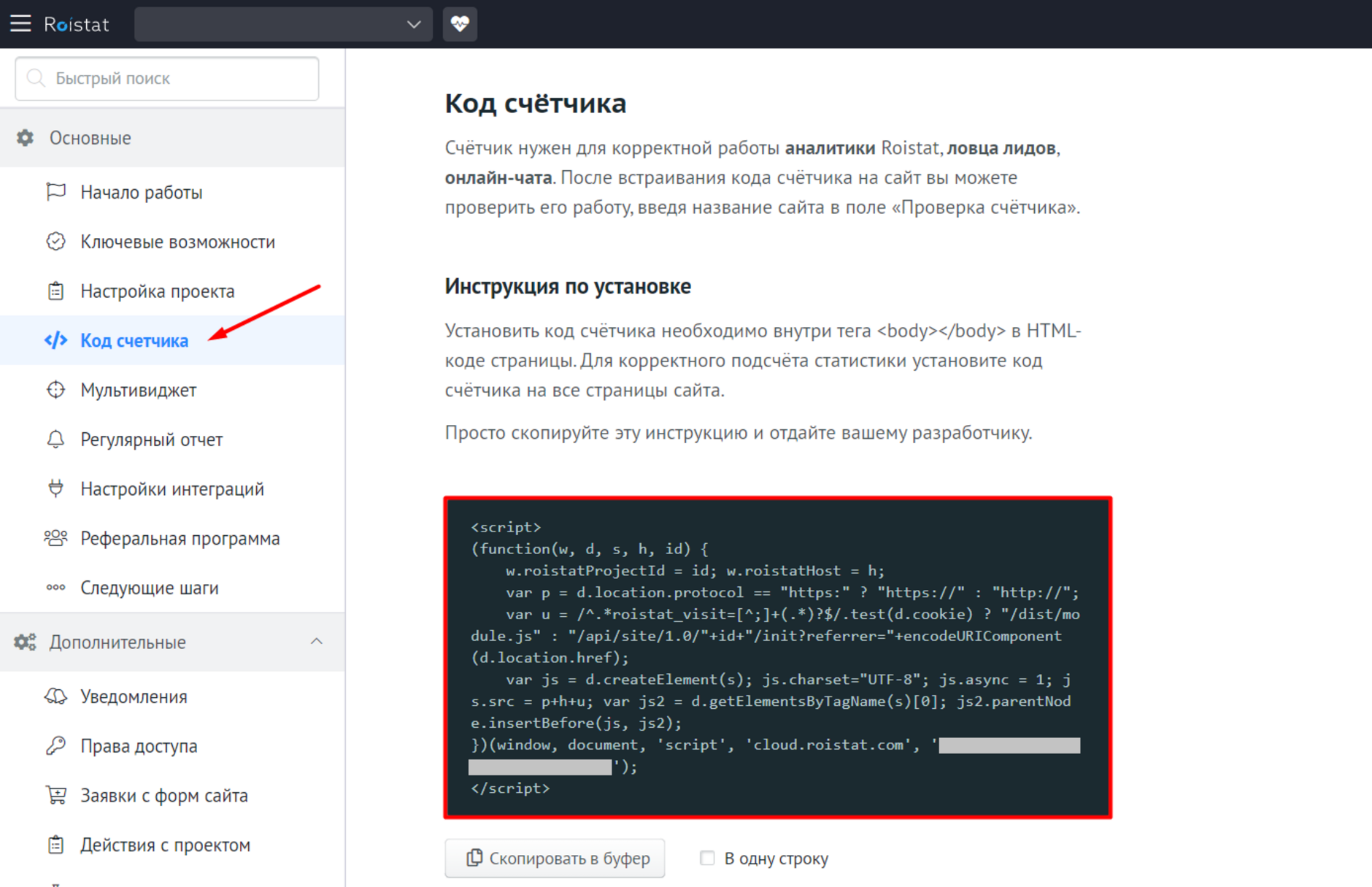The image size is (1372, 887).
Task: Click the heartbeat health icon
Action: click(x=460, y=24)
